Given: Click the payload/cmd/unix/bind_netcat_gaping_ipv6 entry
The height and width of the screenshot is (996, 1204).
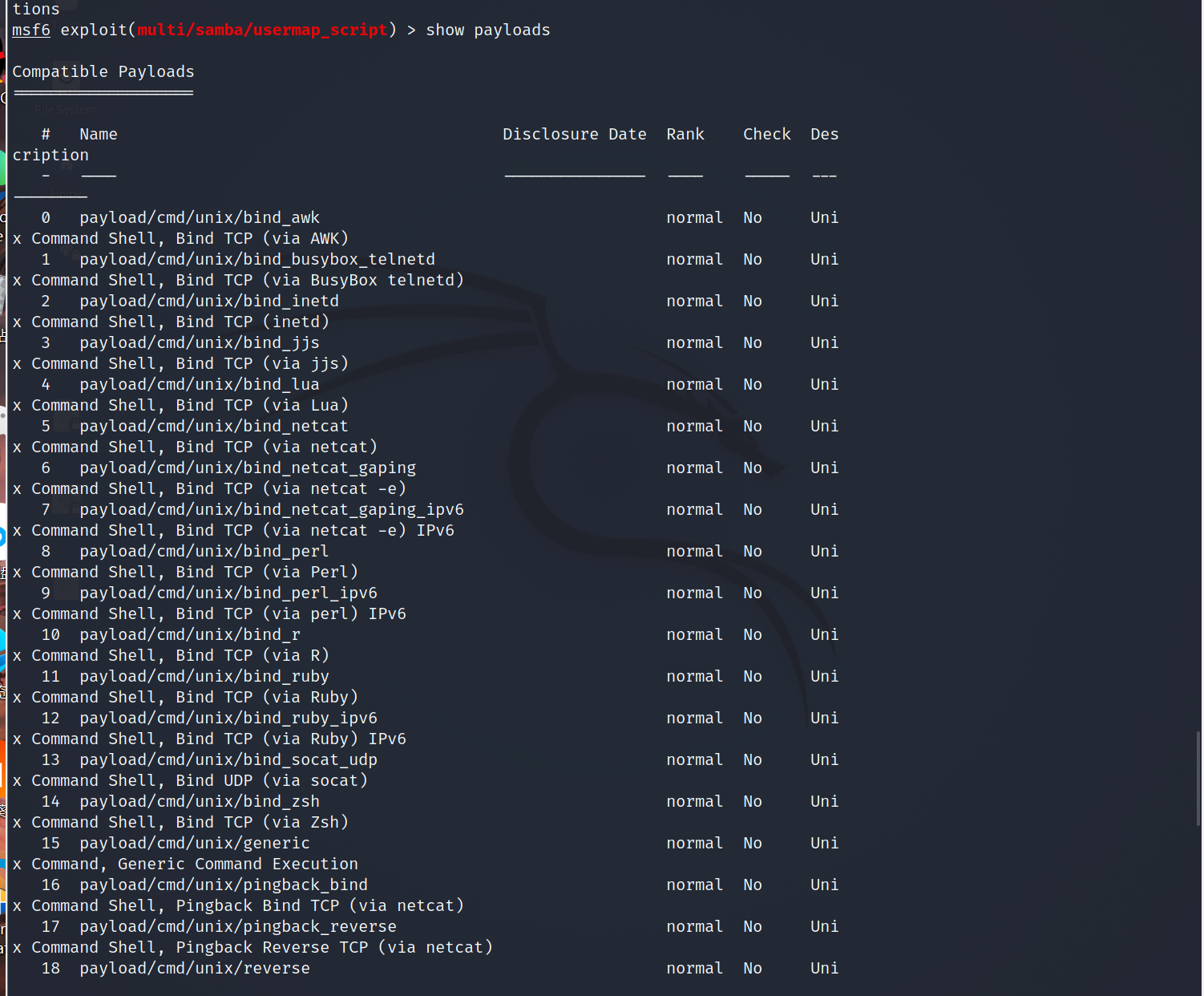Looking at the screenshot, I should pos(272,509).
